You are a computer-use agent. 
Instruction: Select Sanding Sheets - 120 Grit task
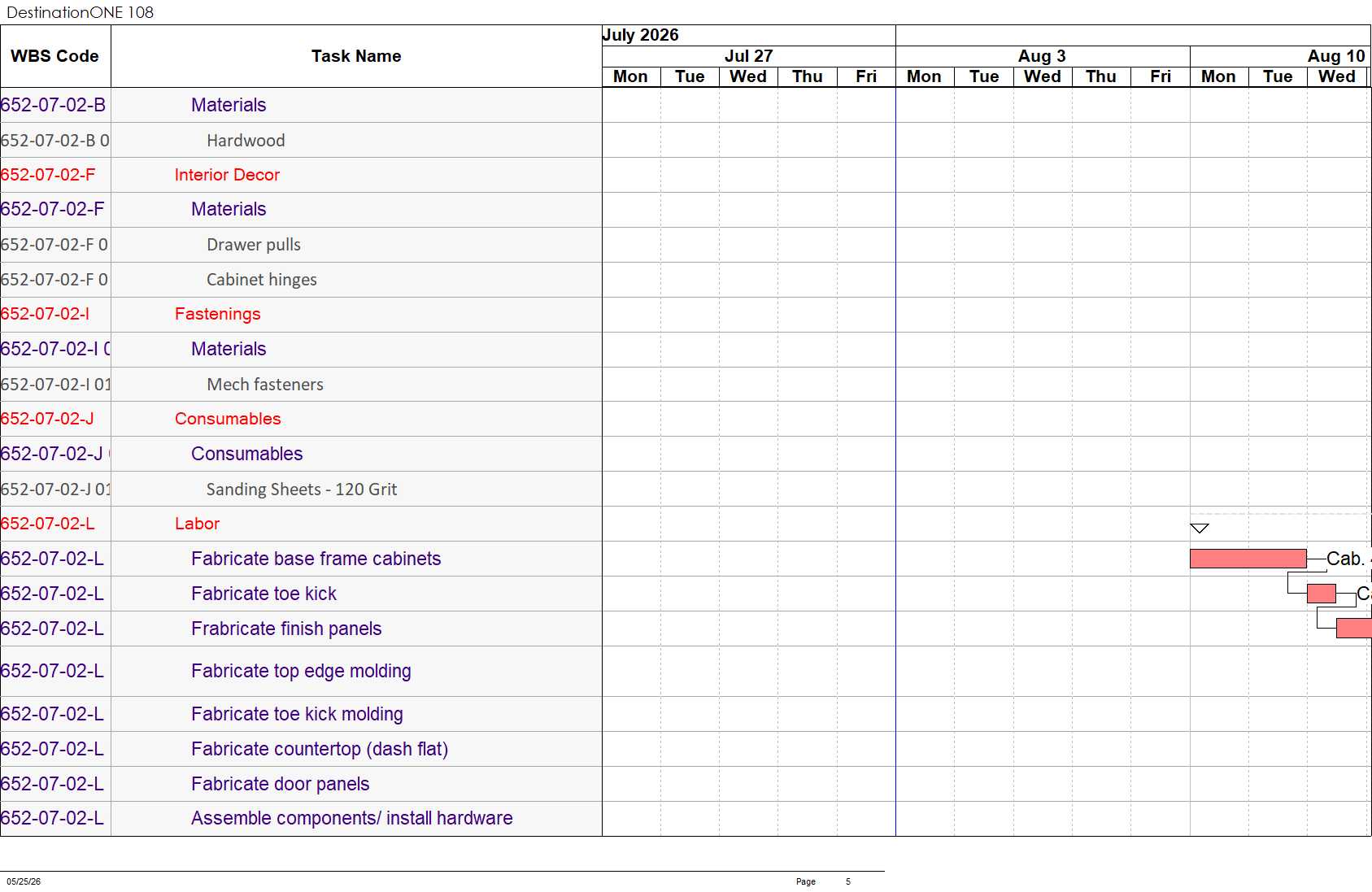tap(302, 490)
